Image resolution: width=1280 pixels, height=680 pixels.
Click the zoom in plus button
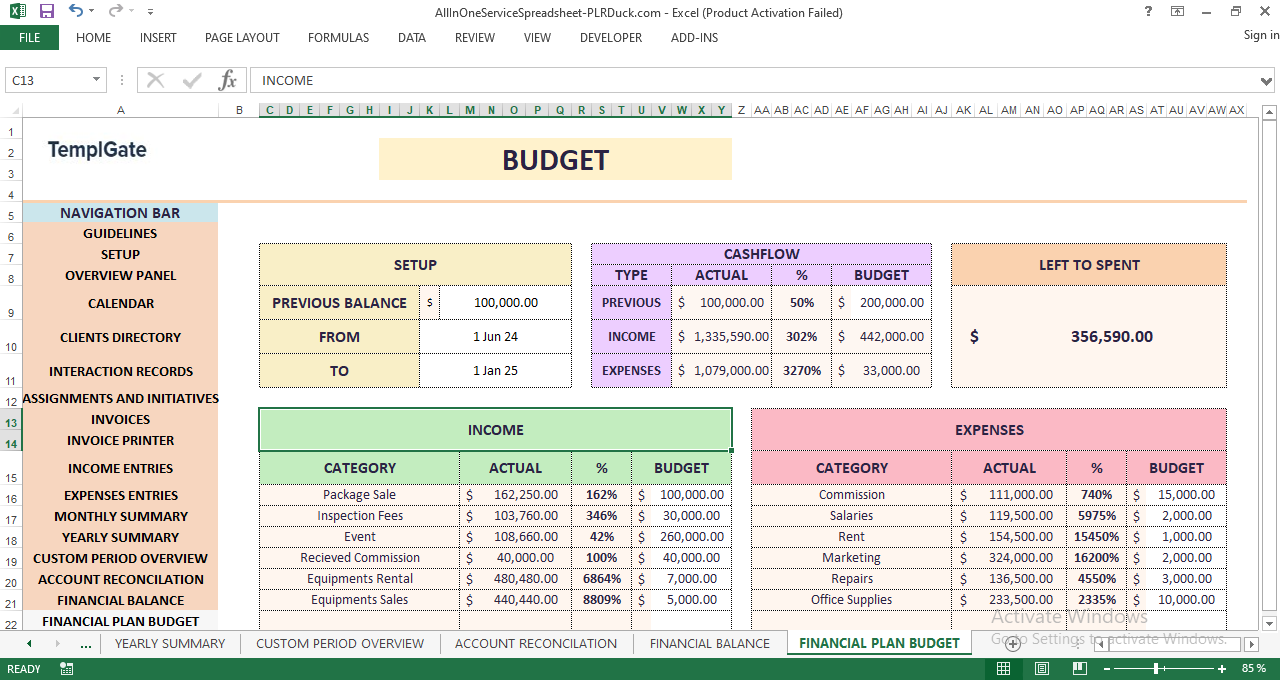[x=1222, y=669]
